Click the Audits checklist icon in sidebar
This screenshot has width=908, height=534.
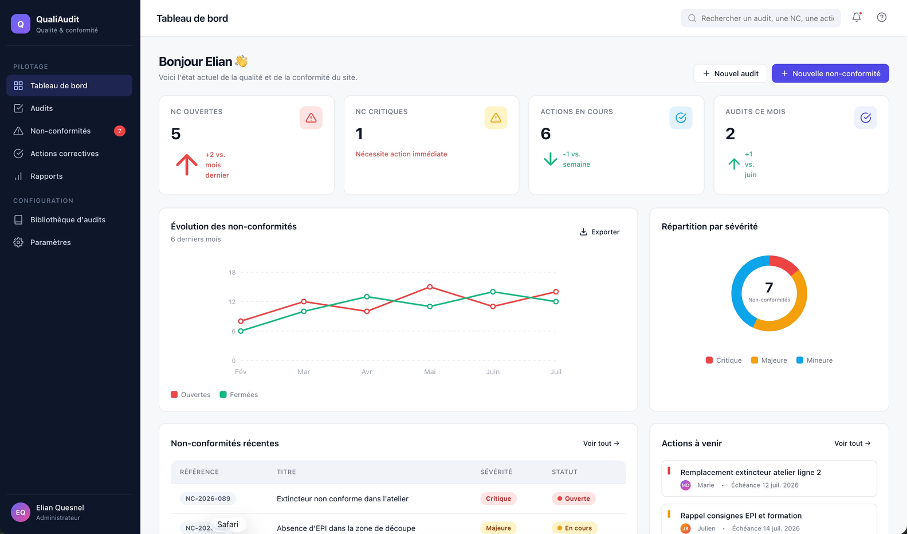pyautogui.click(x=19, y=108)
